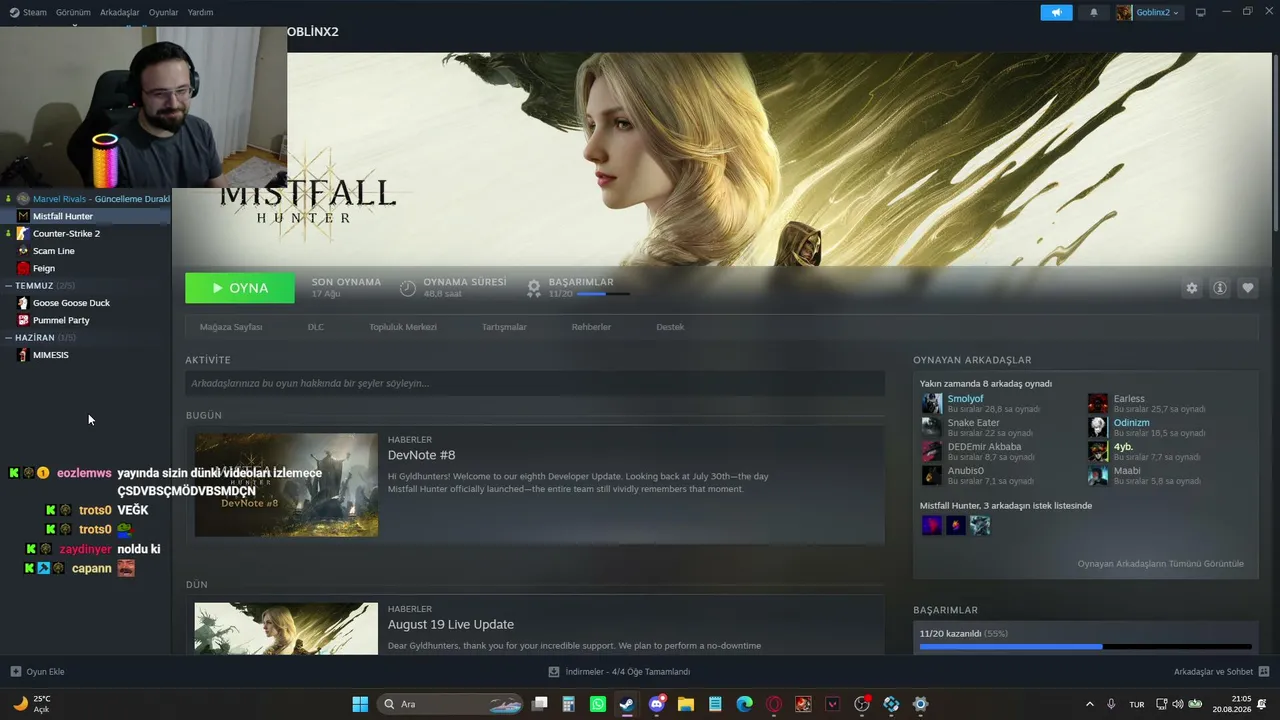1280x720 pixels.
Task: Click Oynayan Arkadaşların Tümünü Görüntüle link
Action: [1160, 564]
